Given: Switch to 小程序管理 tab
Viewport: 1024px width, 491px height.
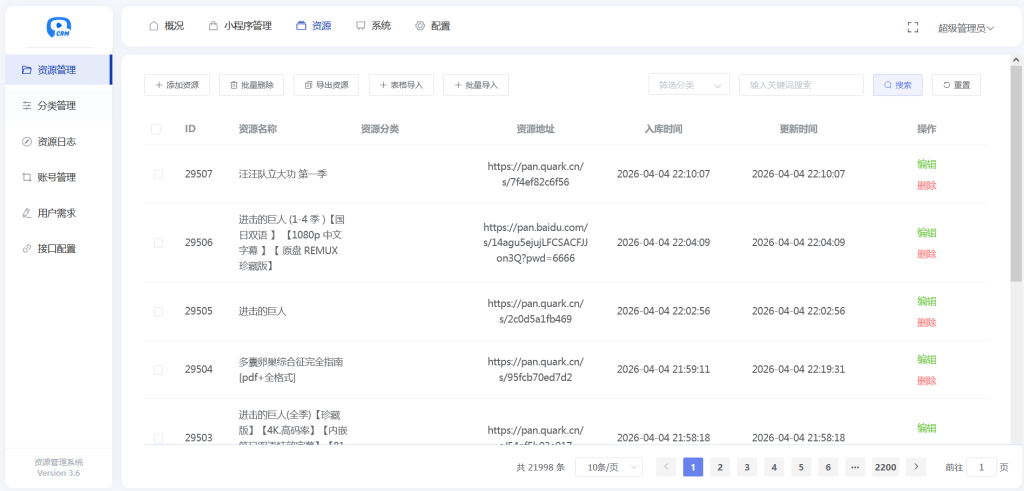Looking at the screenshot, I should pyautogui.click(x=240, y=26).
